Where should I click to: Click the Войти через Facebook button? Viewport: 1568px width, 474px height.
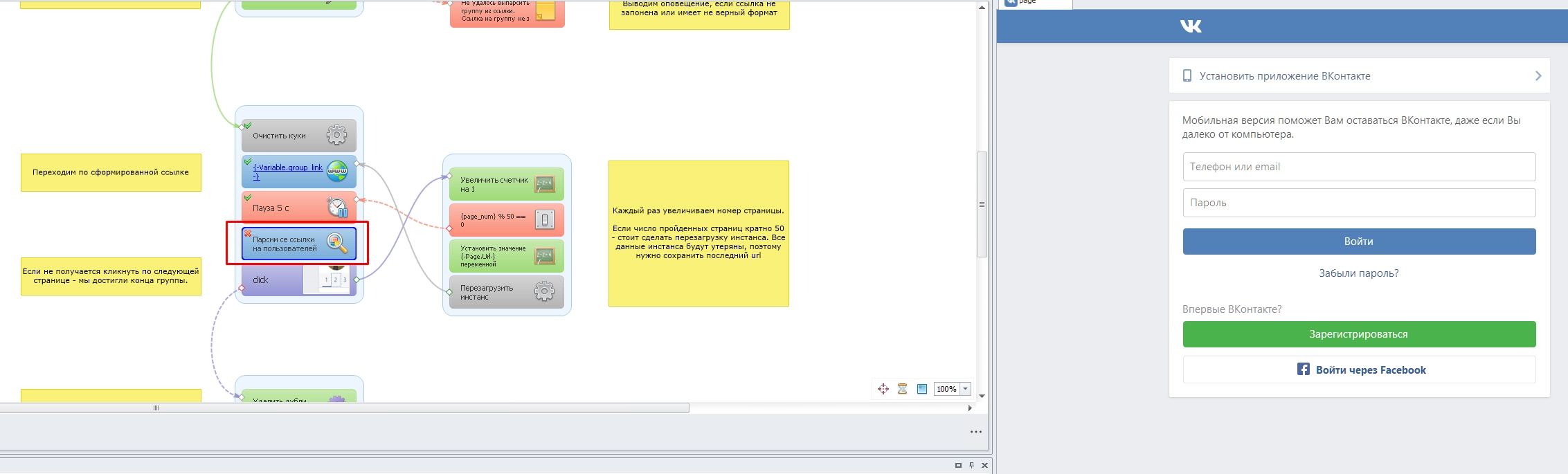pos(1359,370)
